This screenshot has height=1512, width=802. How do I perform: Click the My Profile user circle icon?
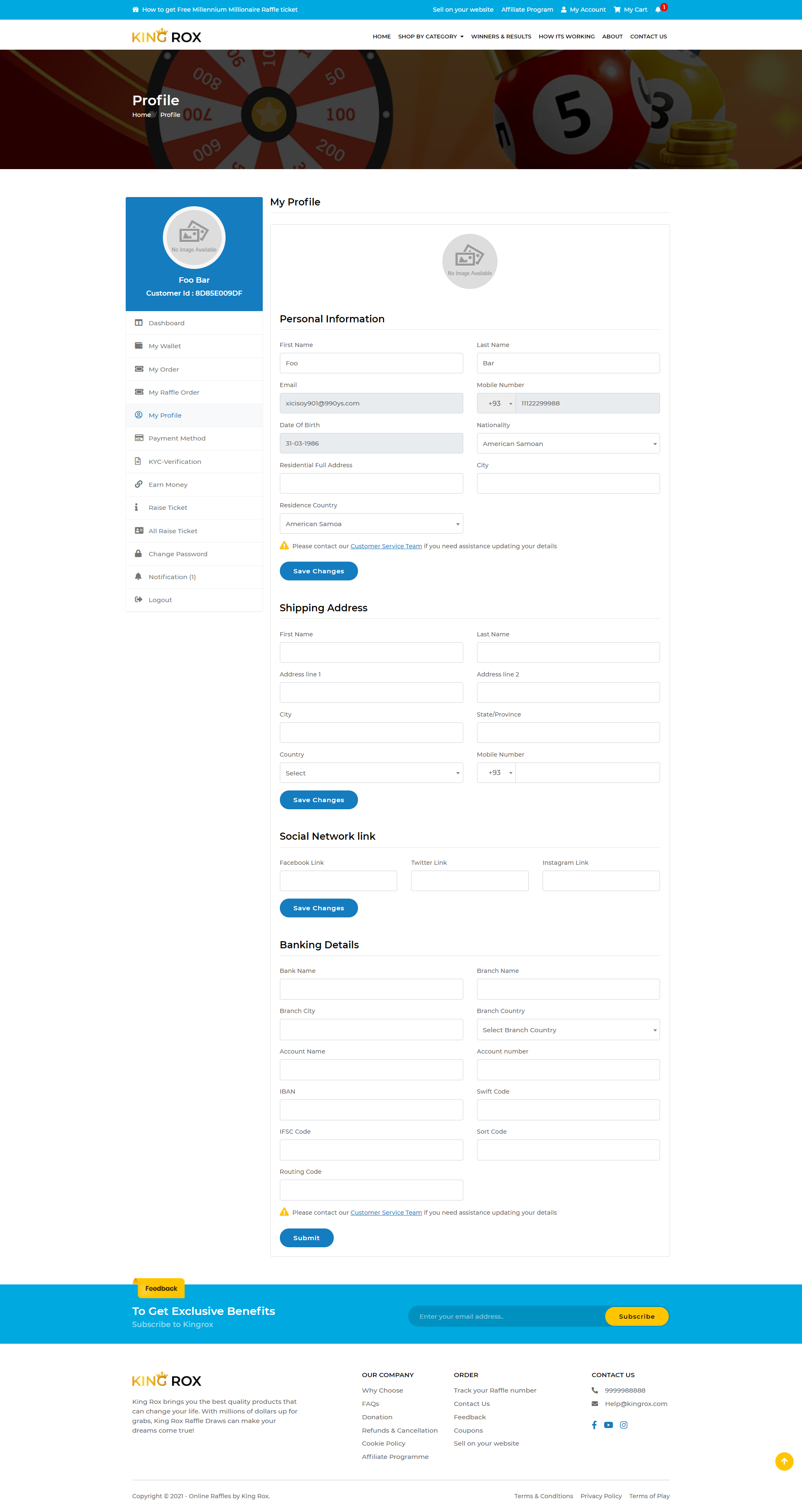click(139, 415)
